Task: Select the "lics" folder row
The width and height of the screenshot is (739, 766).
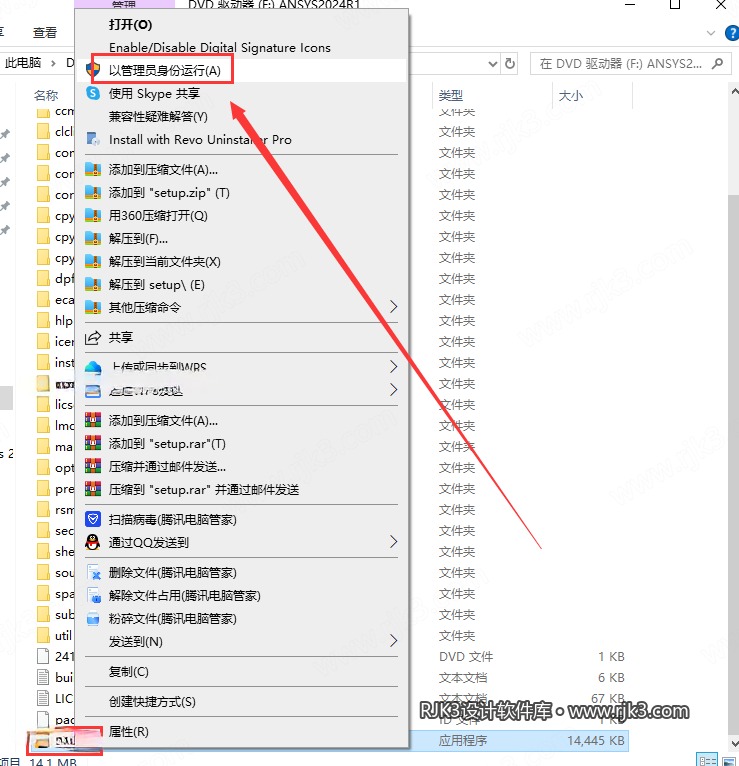Action: point(55,404)
